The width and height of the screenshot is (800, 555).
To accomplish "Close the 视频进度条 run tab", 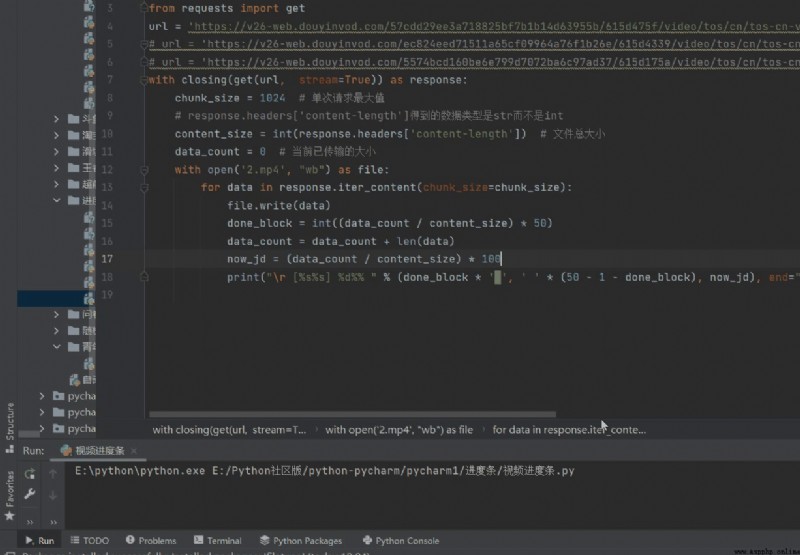I will tap(134, 450).
